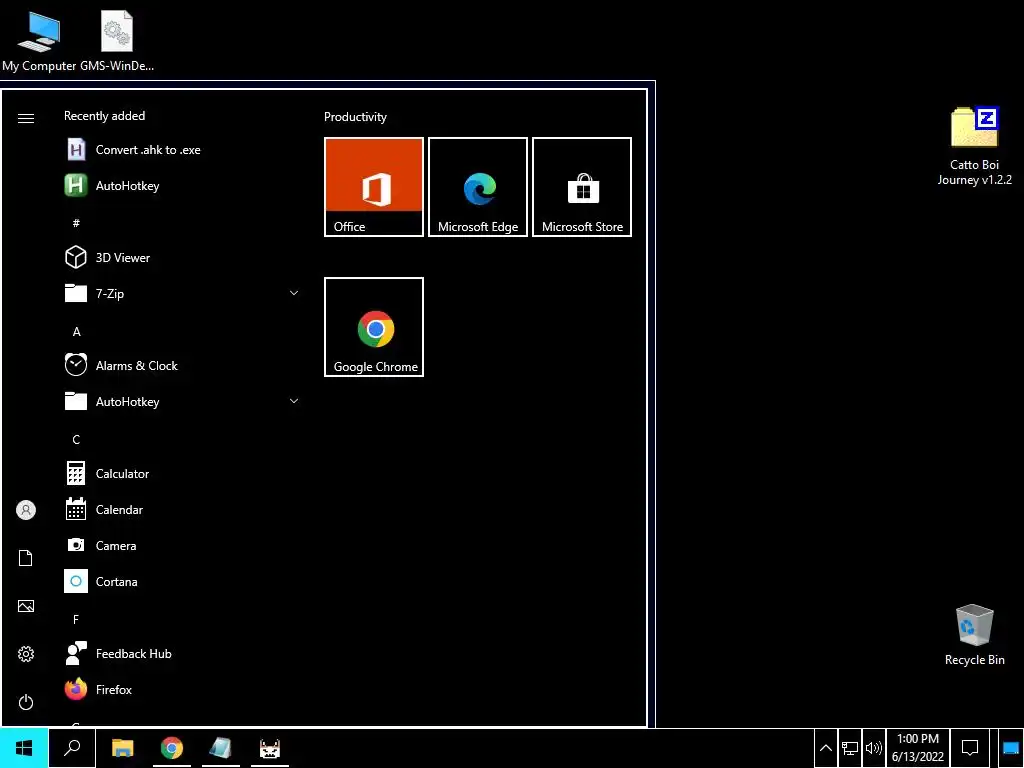Open network status tray icon
The width and height of the screenshot is (1024, 768).
click(x=850, y=748)
